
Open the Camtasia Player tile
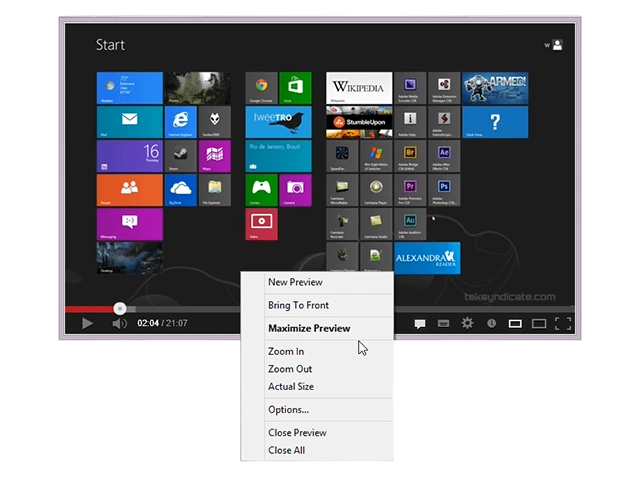376,190
